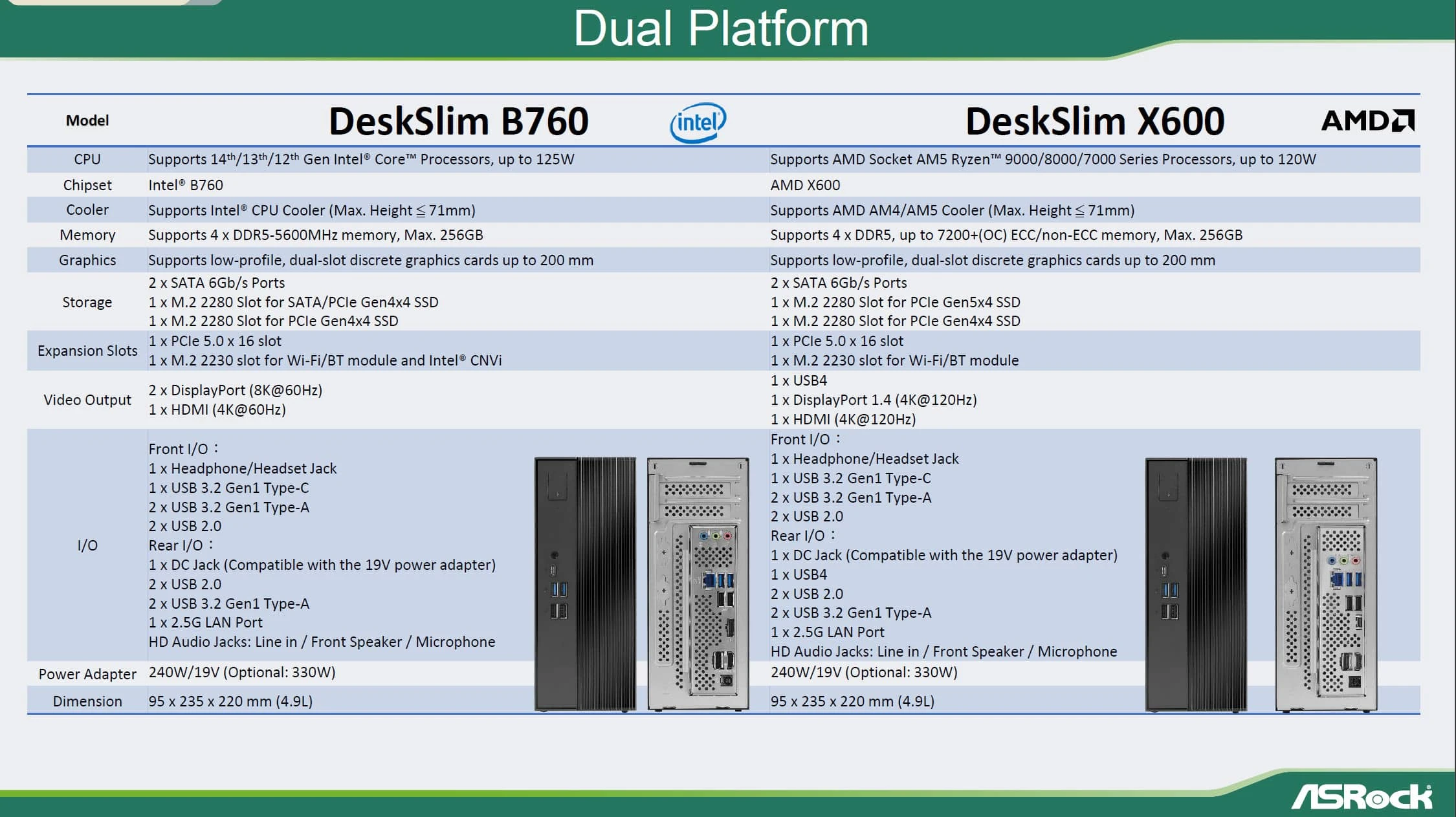This screenshot has width=1456, height=817.
Task: Click the X600 Front I/O heading
Action: 806,439
